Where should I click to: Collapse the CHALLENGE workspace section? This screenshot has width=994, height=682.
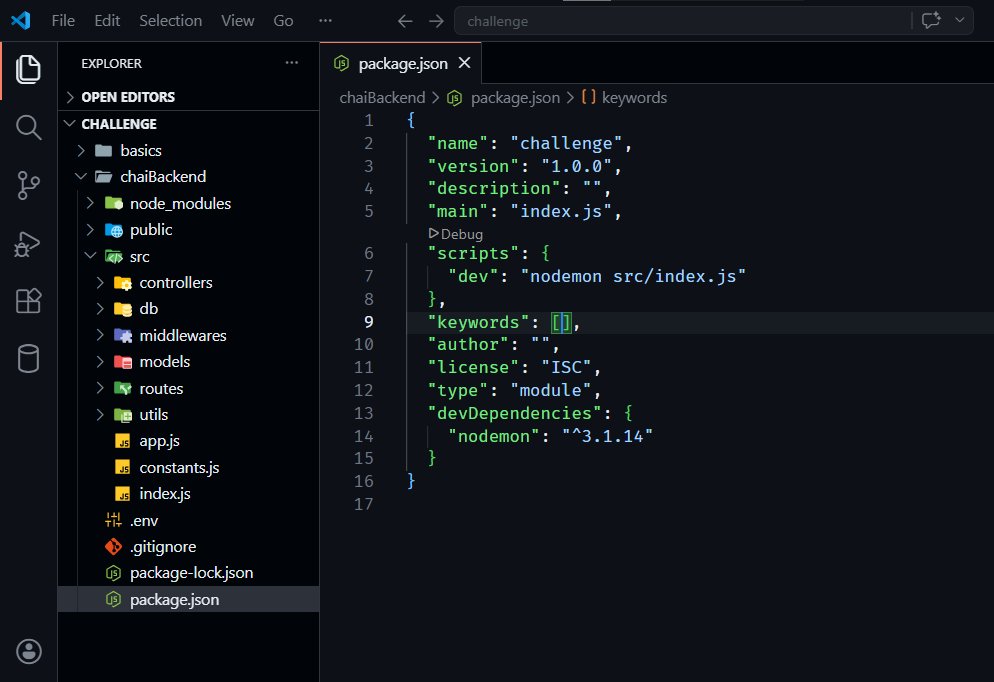pos(188,124)
